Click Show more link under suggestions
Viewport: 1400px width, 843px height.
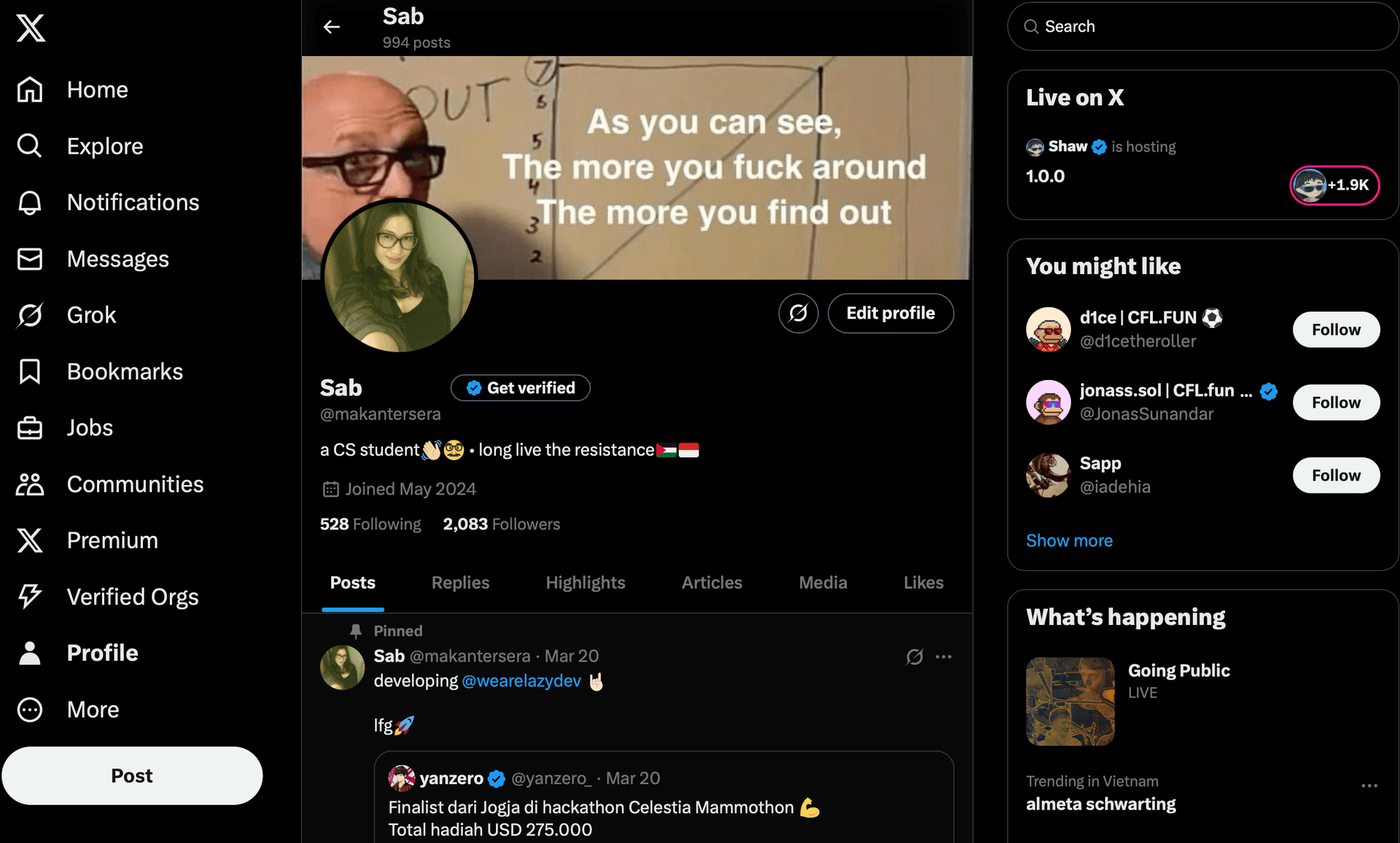[1069, 540]
